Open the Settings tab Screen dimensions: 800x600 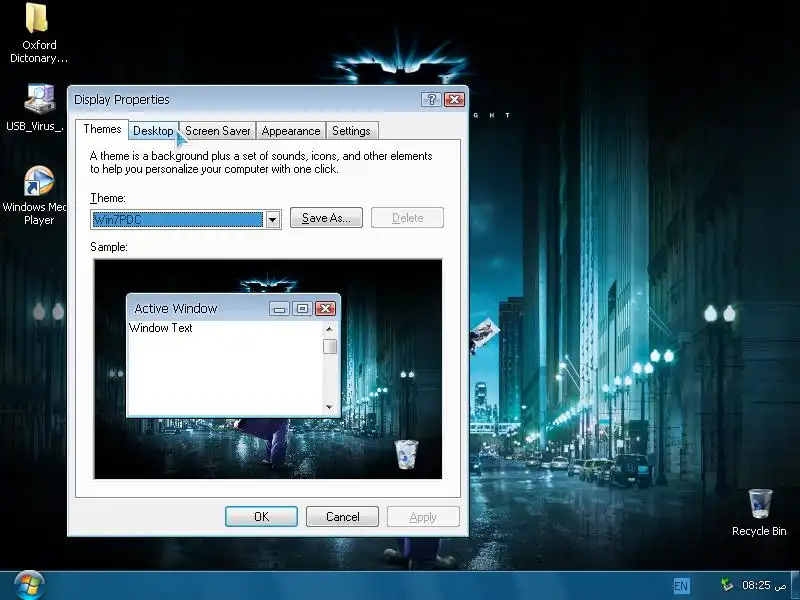pyautogui.click(x=352, y=131)
